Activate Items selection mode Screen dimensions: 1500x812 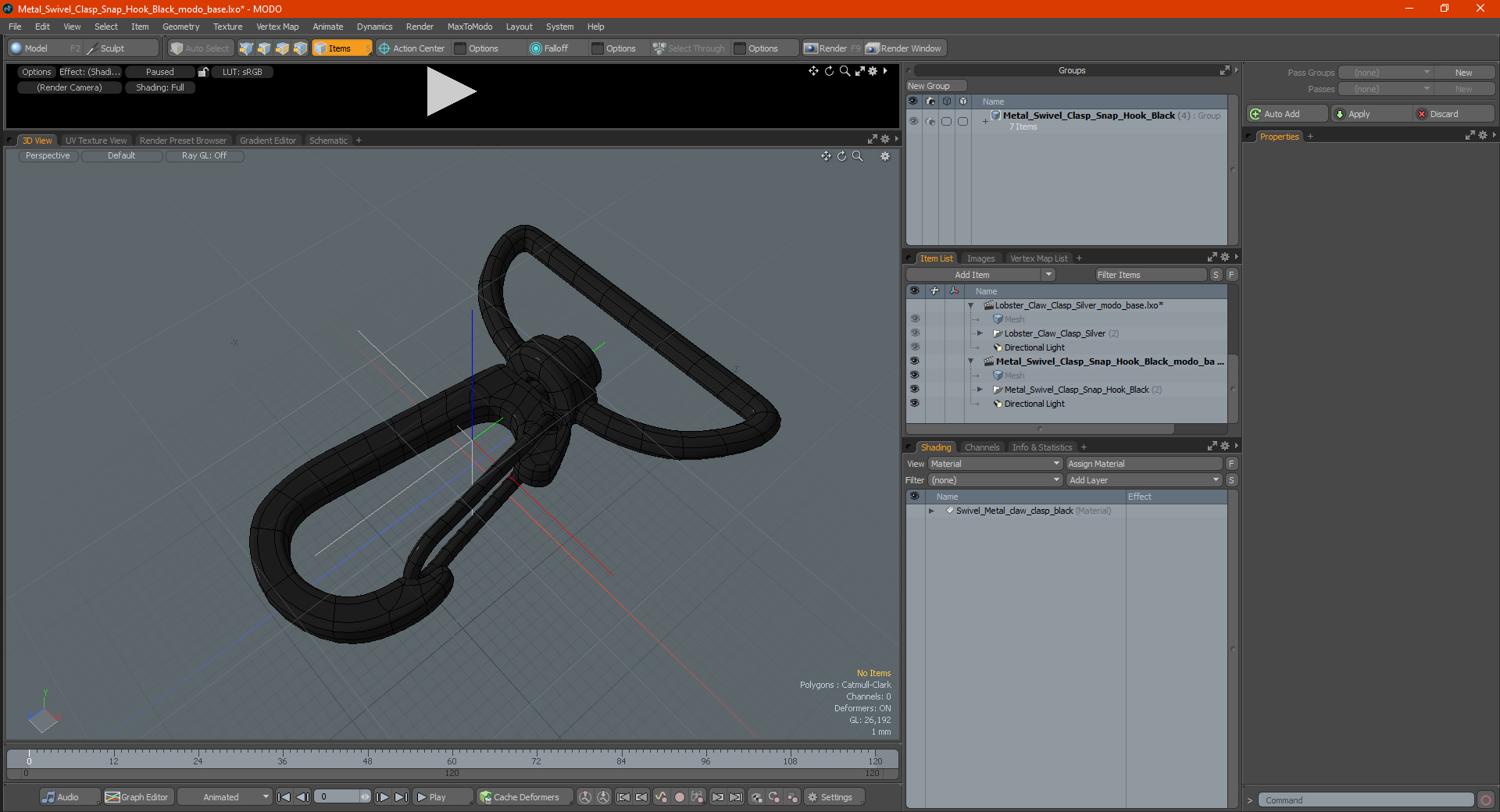(341, 48)
